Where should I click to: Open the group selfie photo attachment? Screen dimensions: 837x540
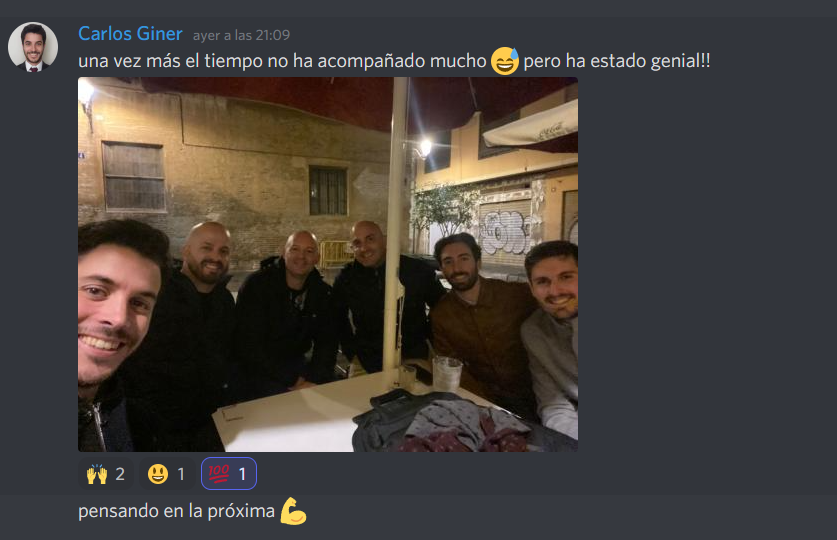point(328,264)
